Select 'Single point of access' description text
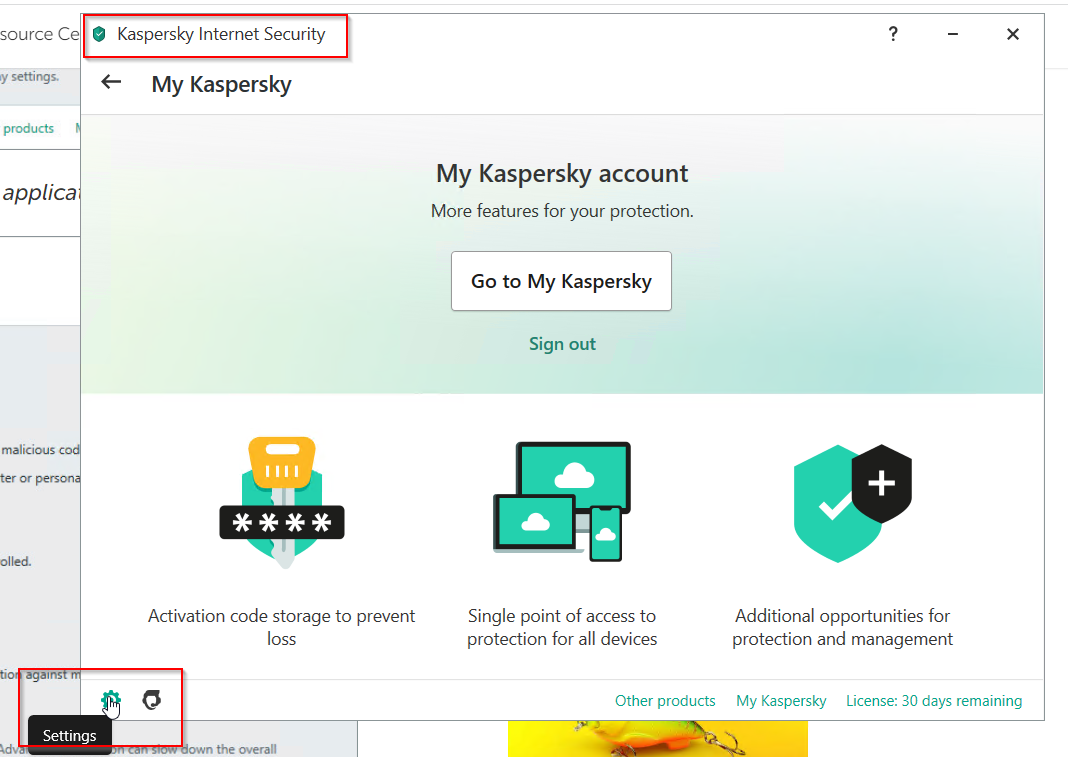Image resolution: width=1068 pixels, height=757 pixels. pyautogui.click(x=562, y=627)
